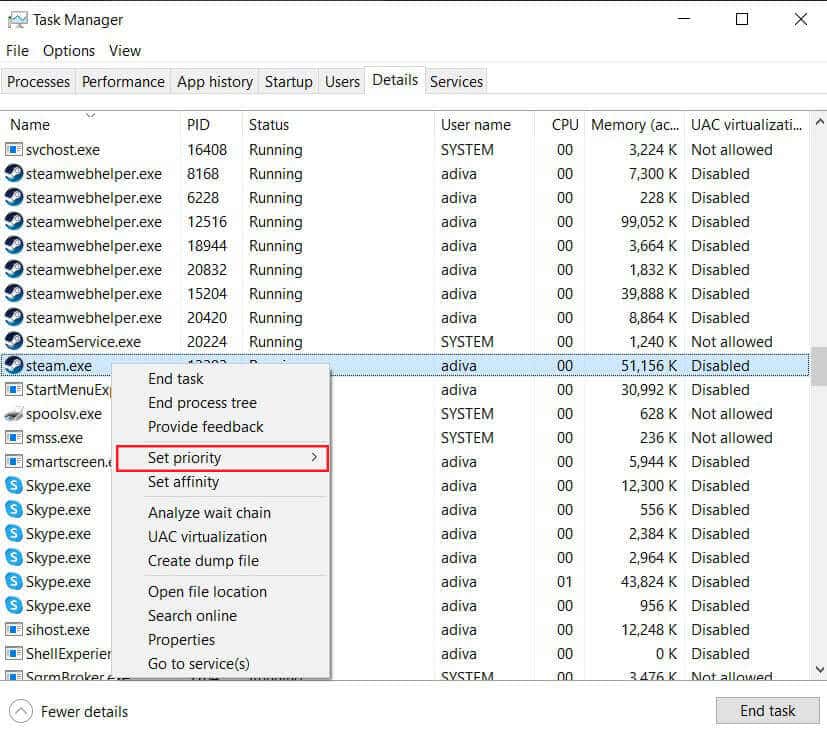Open the Options menu
Screen dimensions: 827x741
point(69,51)
